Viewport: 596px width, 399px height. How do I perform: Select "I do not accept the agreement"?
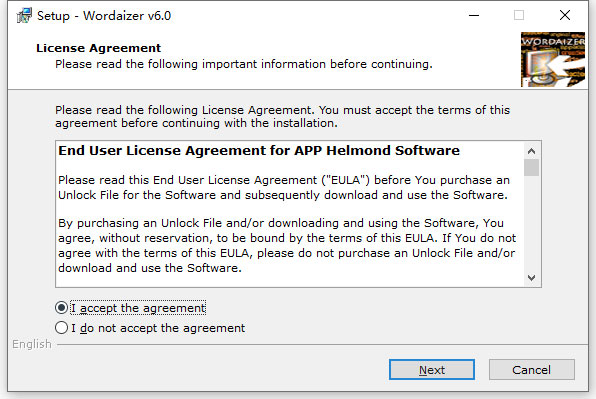coord(62,328)
